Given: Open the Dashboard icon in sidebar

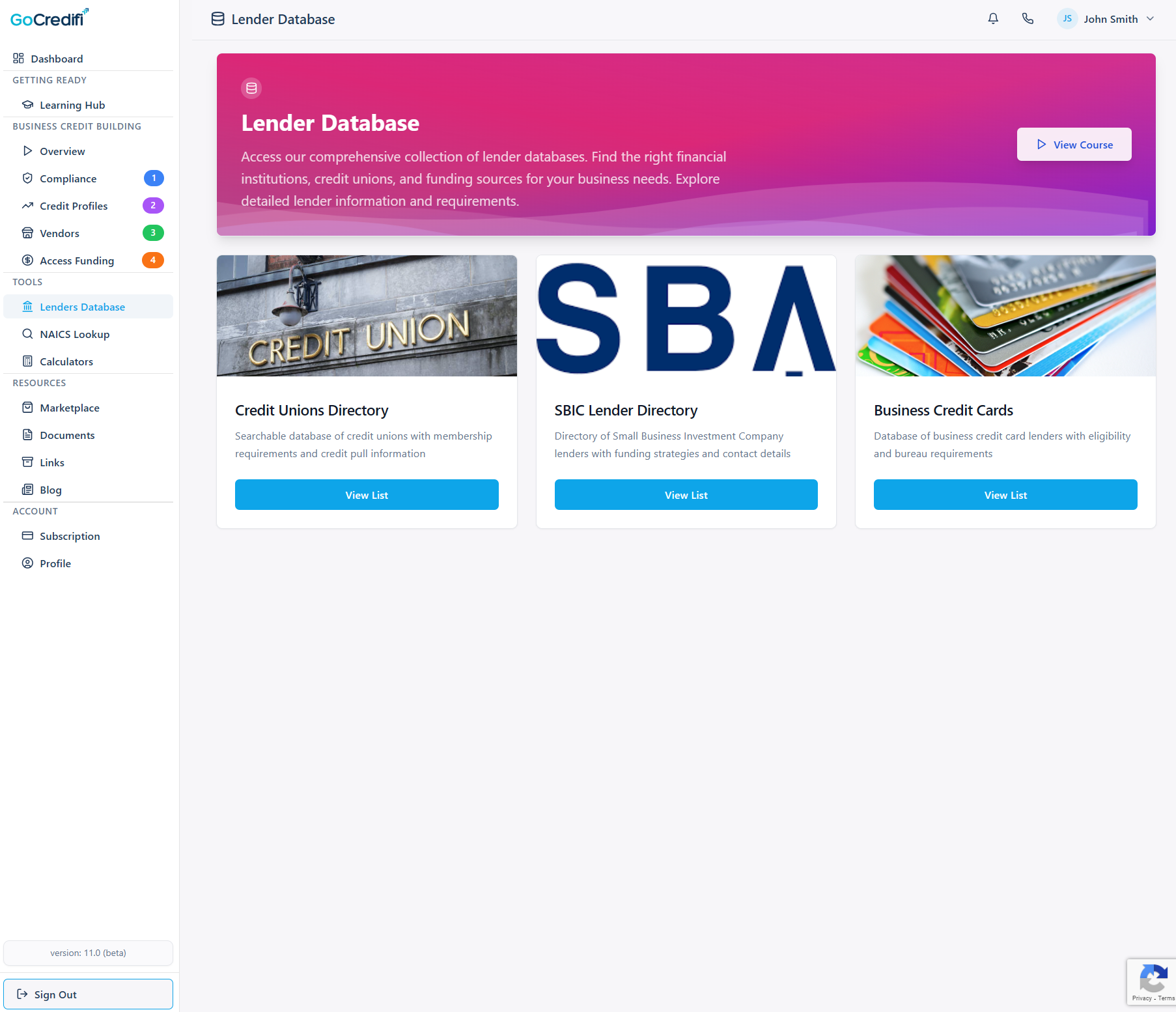Looking at the screenshot, I should [x=18, y=58].
